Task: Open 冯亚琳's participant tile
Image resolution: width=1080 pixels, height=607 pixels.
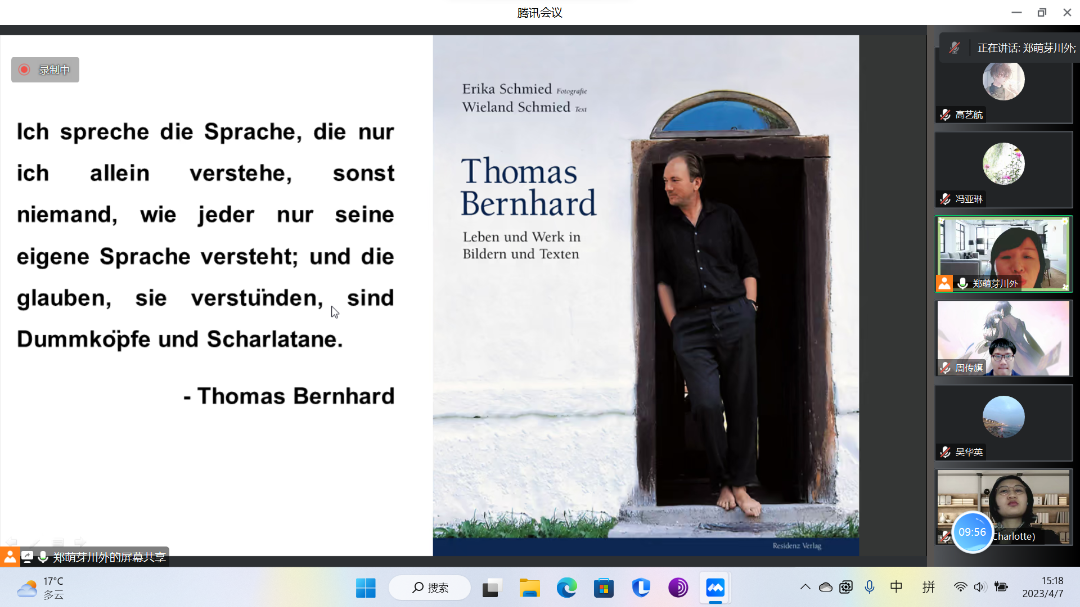Action: point(1004,169)
